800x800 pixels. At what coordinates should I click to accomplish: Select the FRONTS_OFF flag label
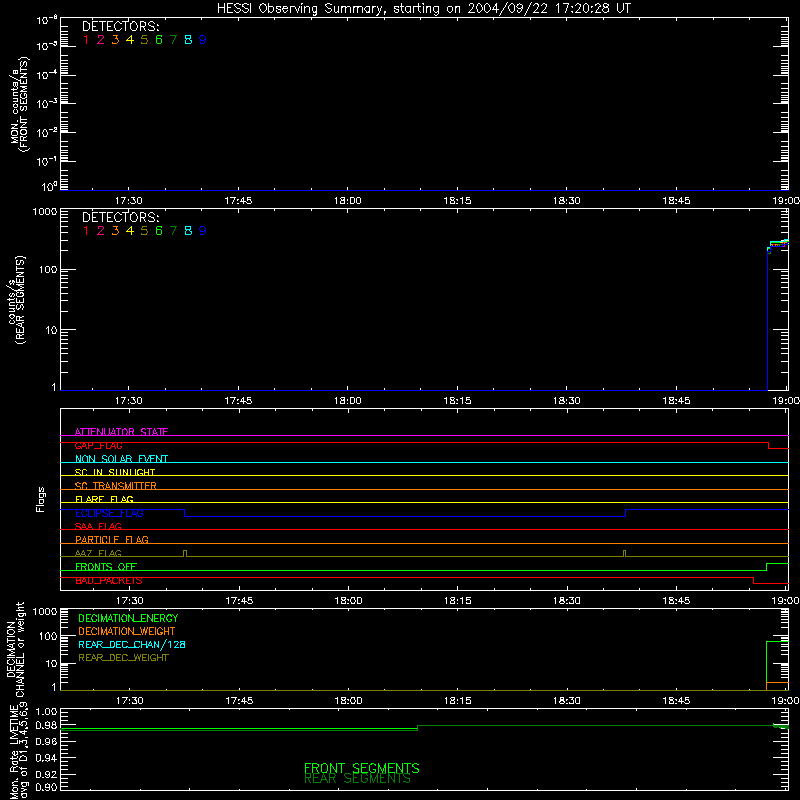tap(106, 566)
